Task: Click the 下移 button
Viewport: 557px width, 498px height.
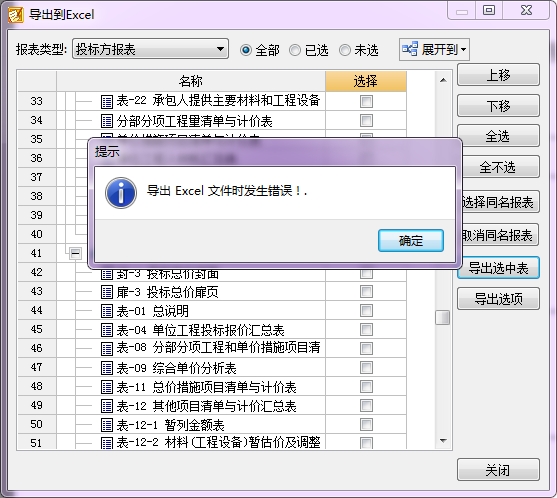Action: [x=498, y=105]
